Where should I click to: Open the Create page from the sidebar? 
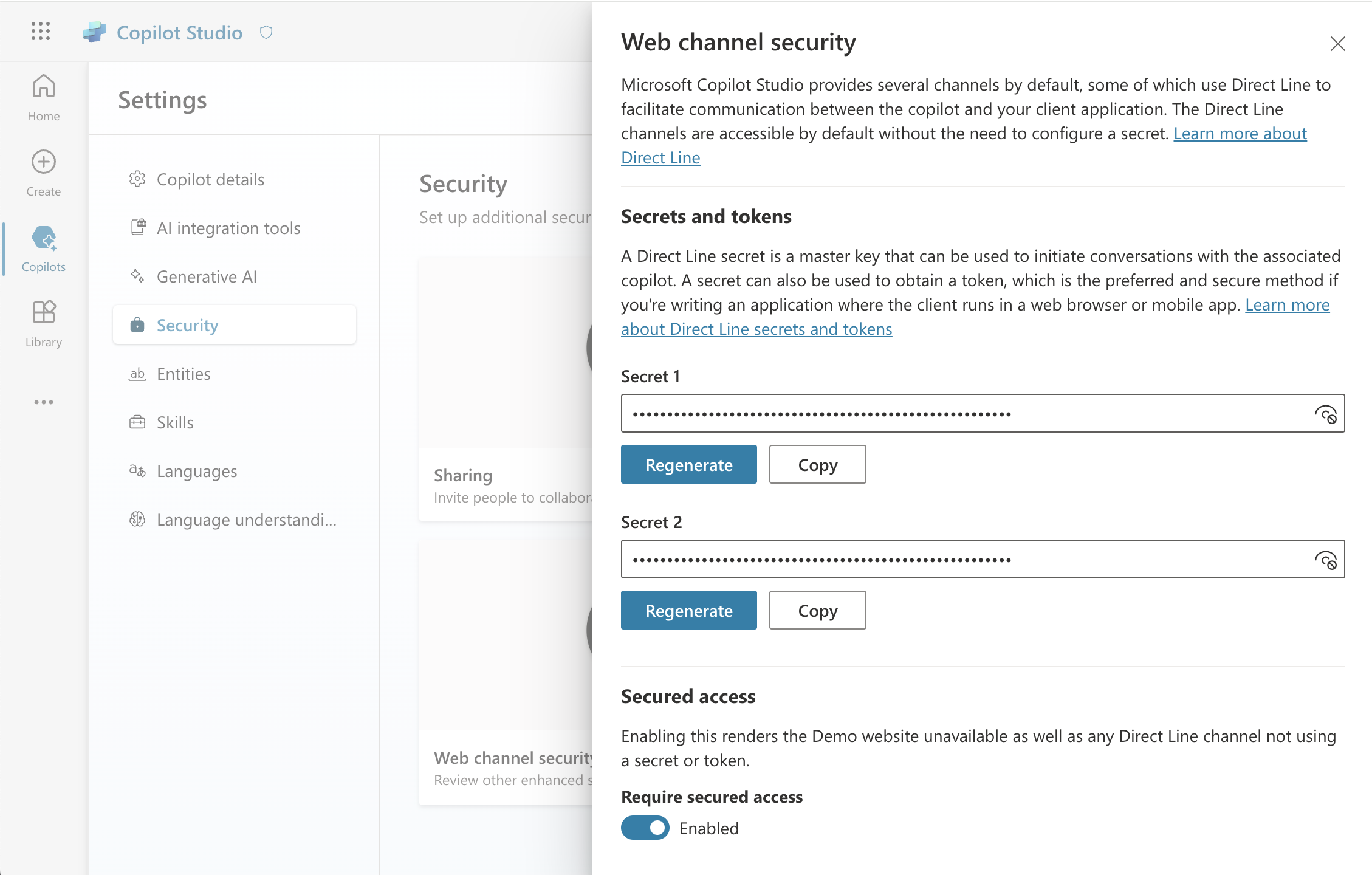pyautogui.click(x=44, y=173)
